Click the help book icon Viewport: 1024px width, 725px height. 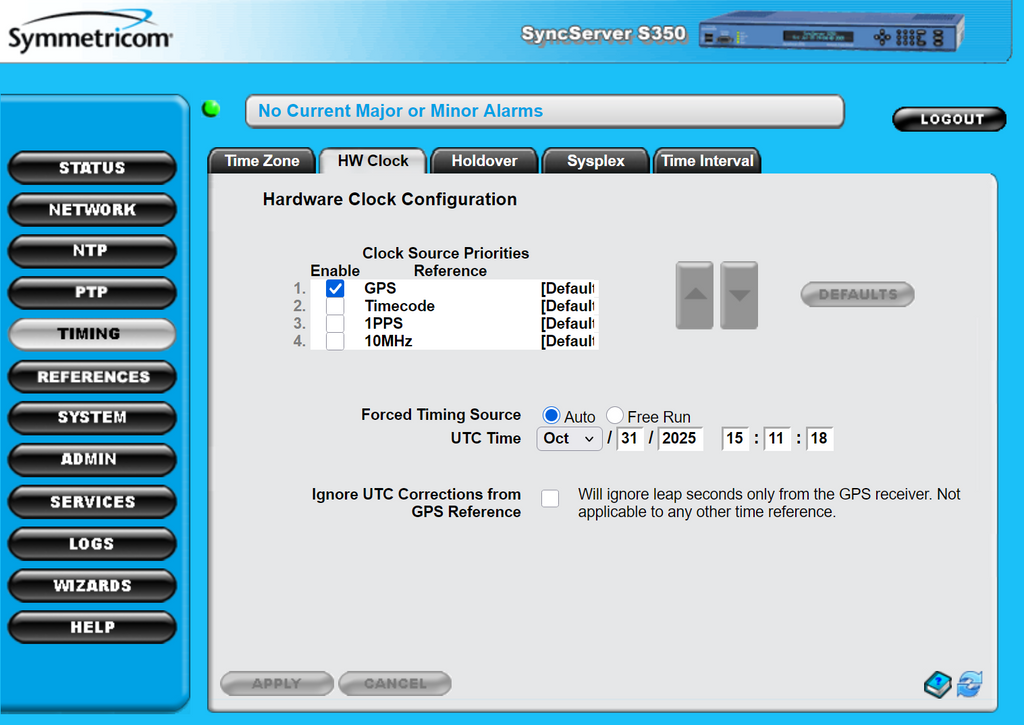click(x=938, y=685)
